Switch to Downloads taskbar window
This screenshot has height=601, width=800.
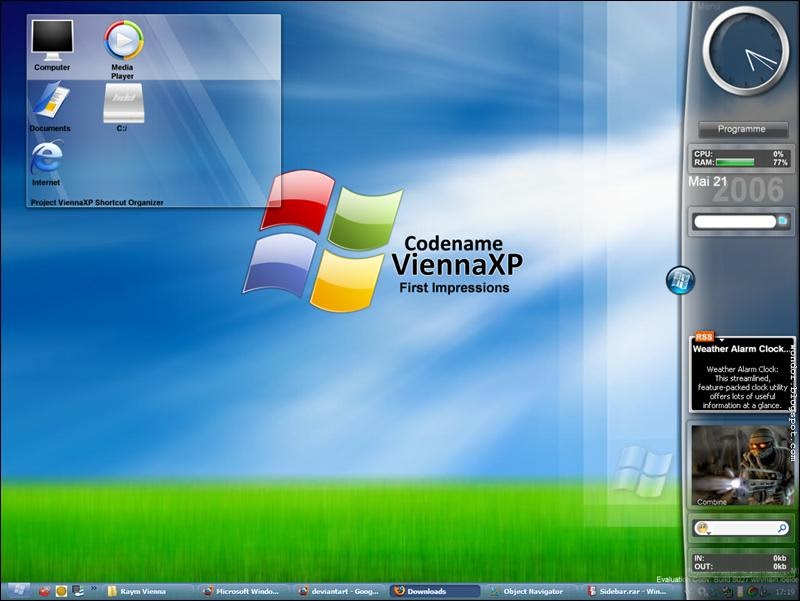coord(435,591)
